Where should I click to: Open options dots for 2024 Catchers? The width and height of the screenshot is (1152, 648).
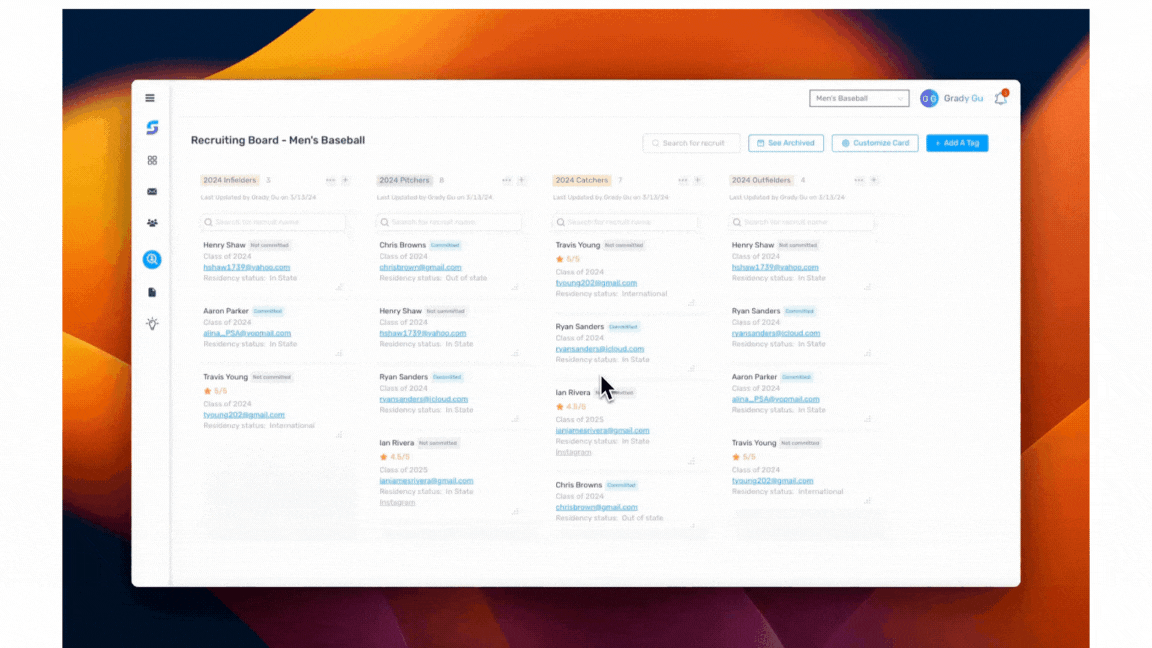[x=683, y=180]
